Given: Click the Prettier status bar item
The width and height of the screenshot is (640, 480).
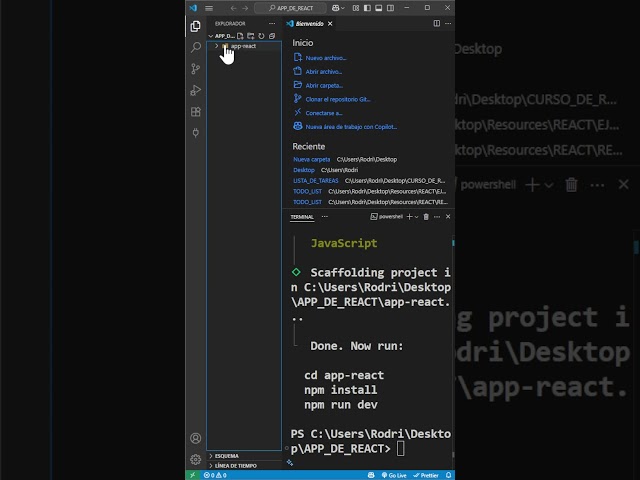Looking at the screenshot, I should point(426,475).
